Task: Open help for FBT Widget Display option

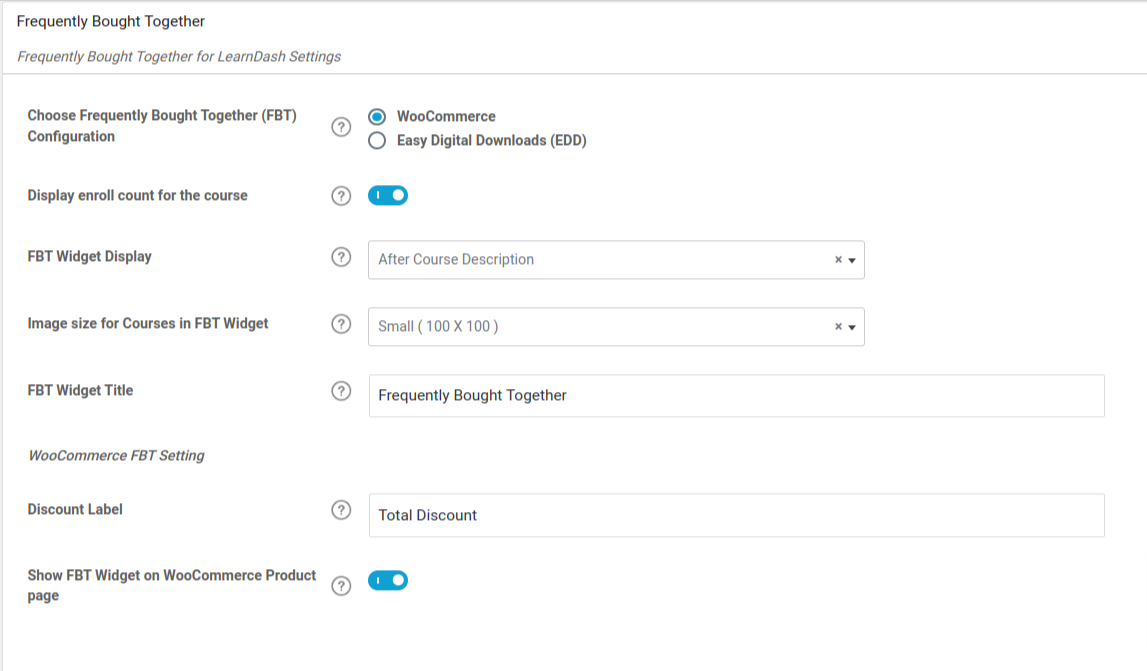Action: (342, 257)
